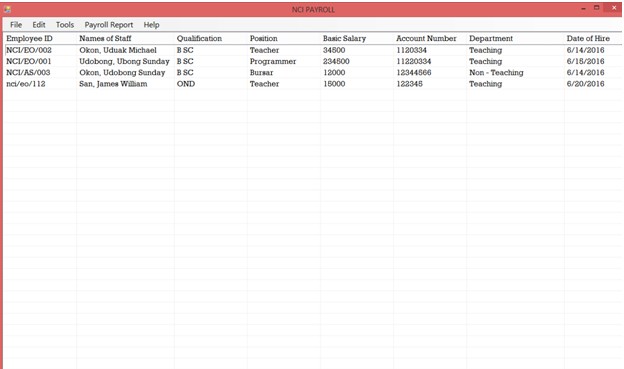Click the Qualification column header
This screenshot has width=624, height=369.
pyautogui.click(x=211, y=38)
